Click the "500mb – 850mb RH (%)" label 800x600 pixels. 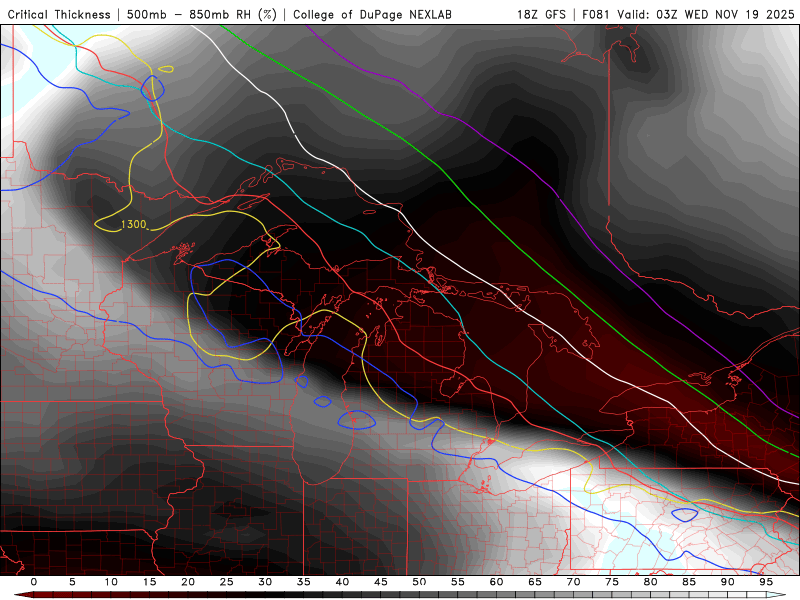click(202, 14)
